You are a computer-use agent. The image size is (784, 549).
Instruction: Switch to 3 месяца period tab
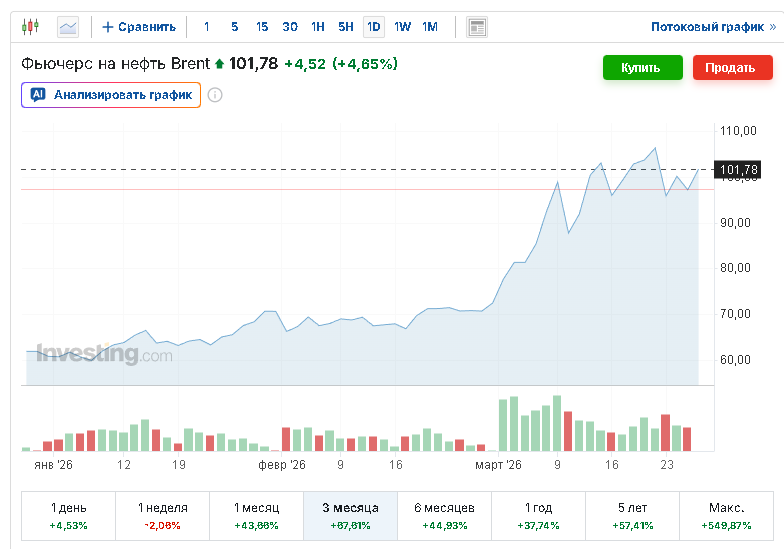coord(350,515)
